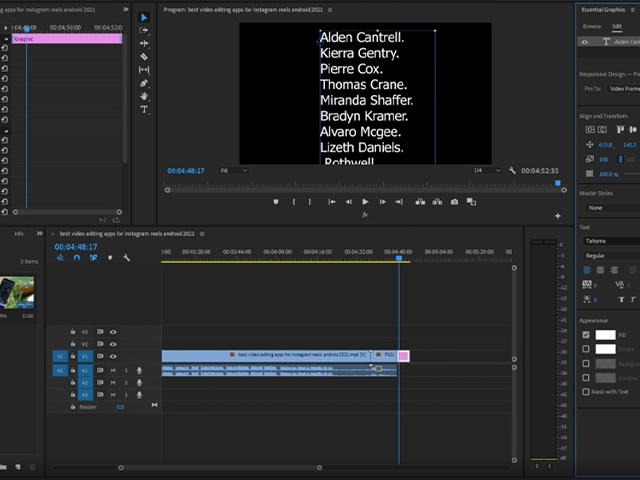Select the Track Select Forward tool
Screen dimensions: 640x480
point(144,30)
